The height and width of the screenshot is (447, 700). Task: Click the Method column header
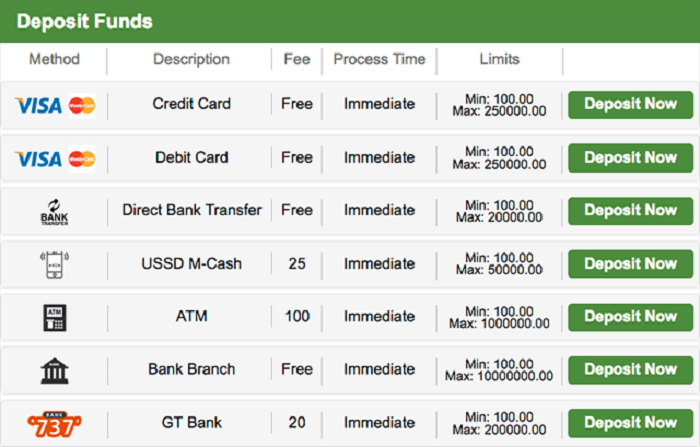[54, 59]
